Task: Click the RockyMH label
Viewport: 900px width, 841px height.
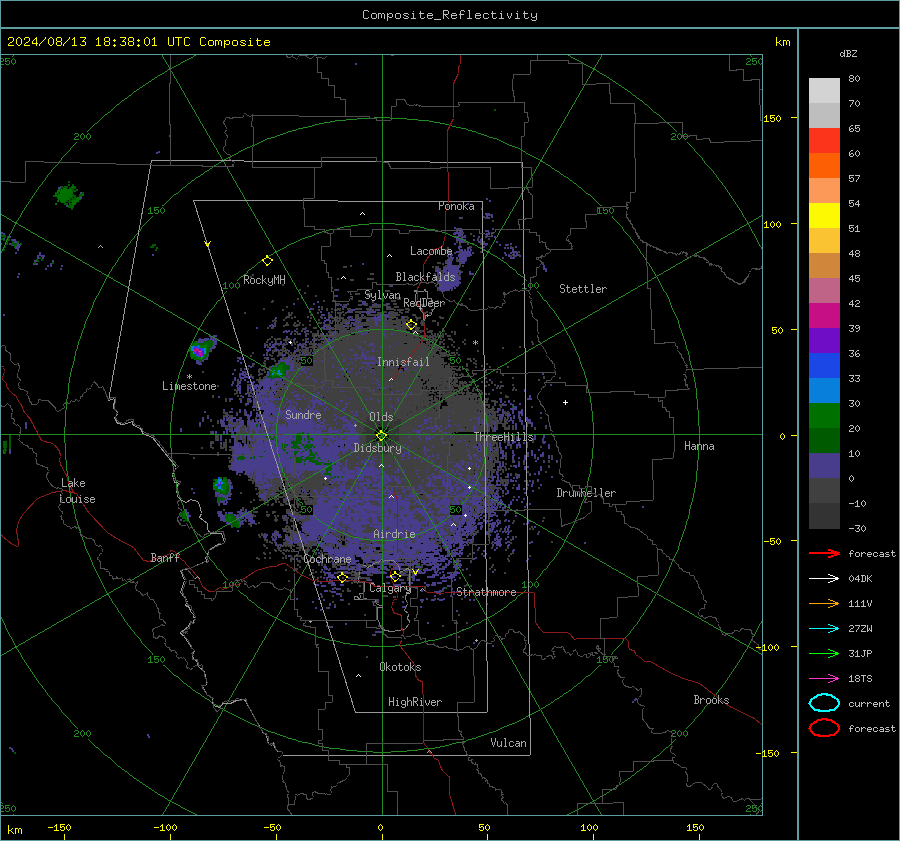Action: pos(264,280)
